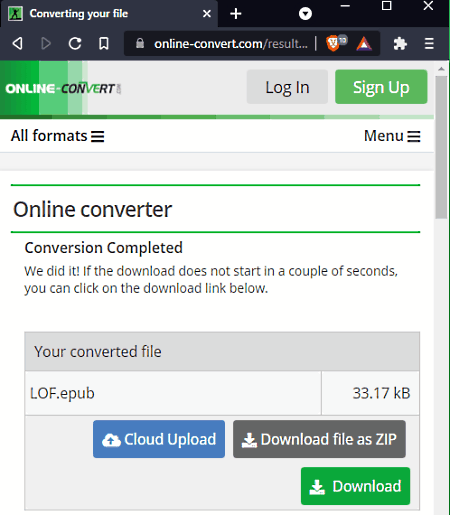
Task: Open the browser hamburger menu
Action: pos(429,44)
